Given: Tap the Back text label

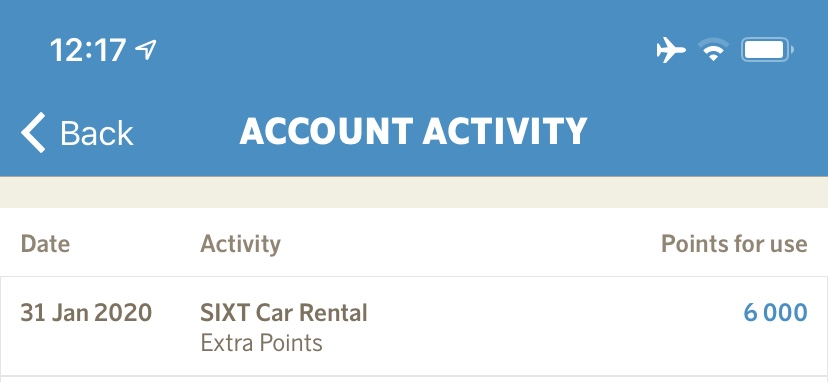Looking at the screenshot, I should (96, 133).
